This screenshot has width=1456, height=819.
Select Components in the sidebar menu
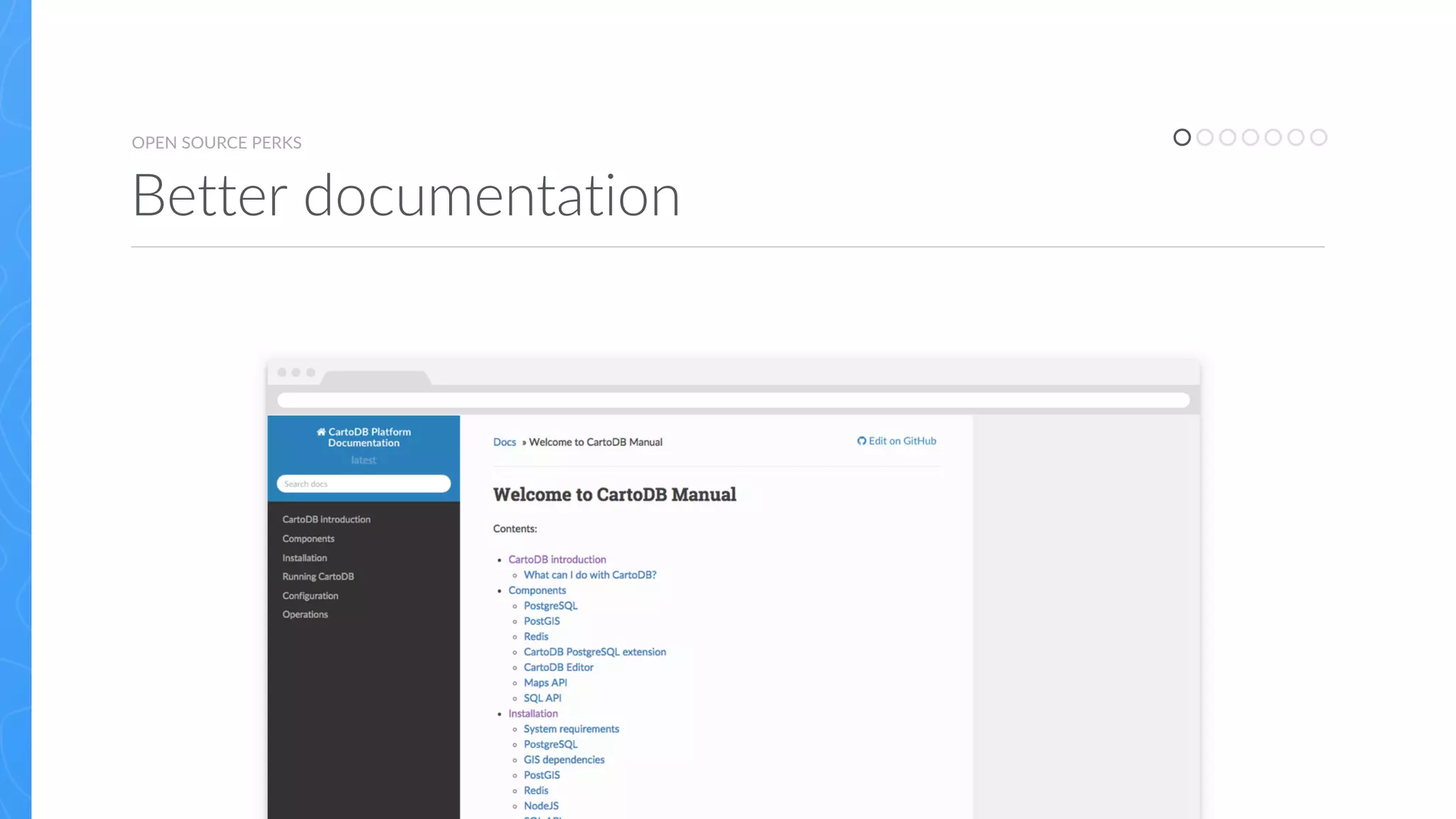pos(308,539)
